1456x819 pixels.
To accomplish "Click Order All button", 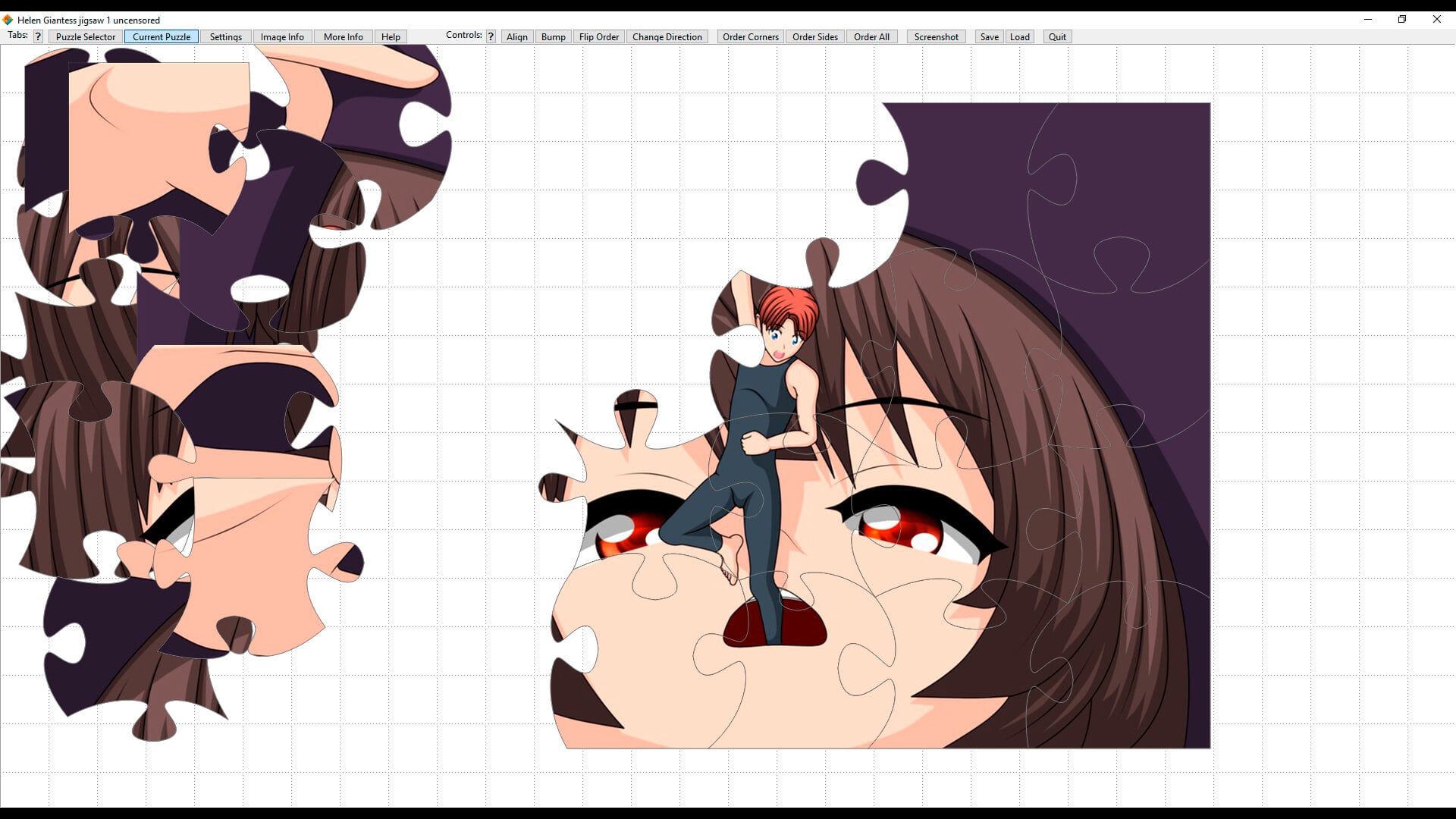I will pos(871,36).
